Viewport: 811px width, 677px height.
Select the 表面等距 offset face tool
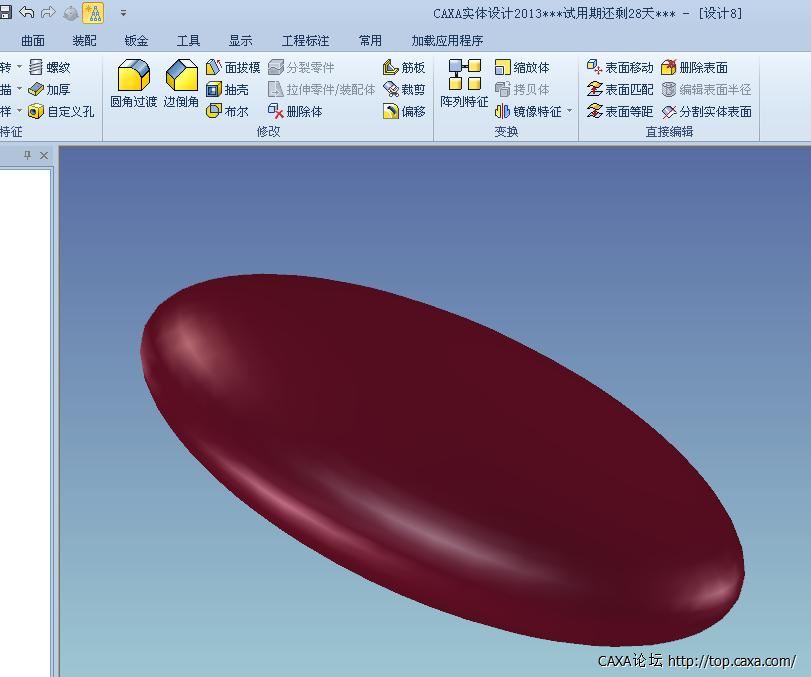(620, 111)
